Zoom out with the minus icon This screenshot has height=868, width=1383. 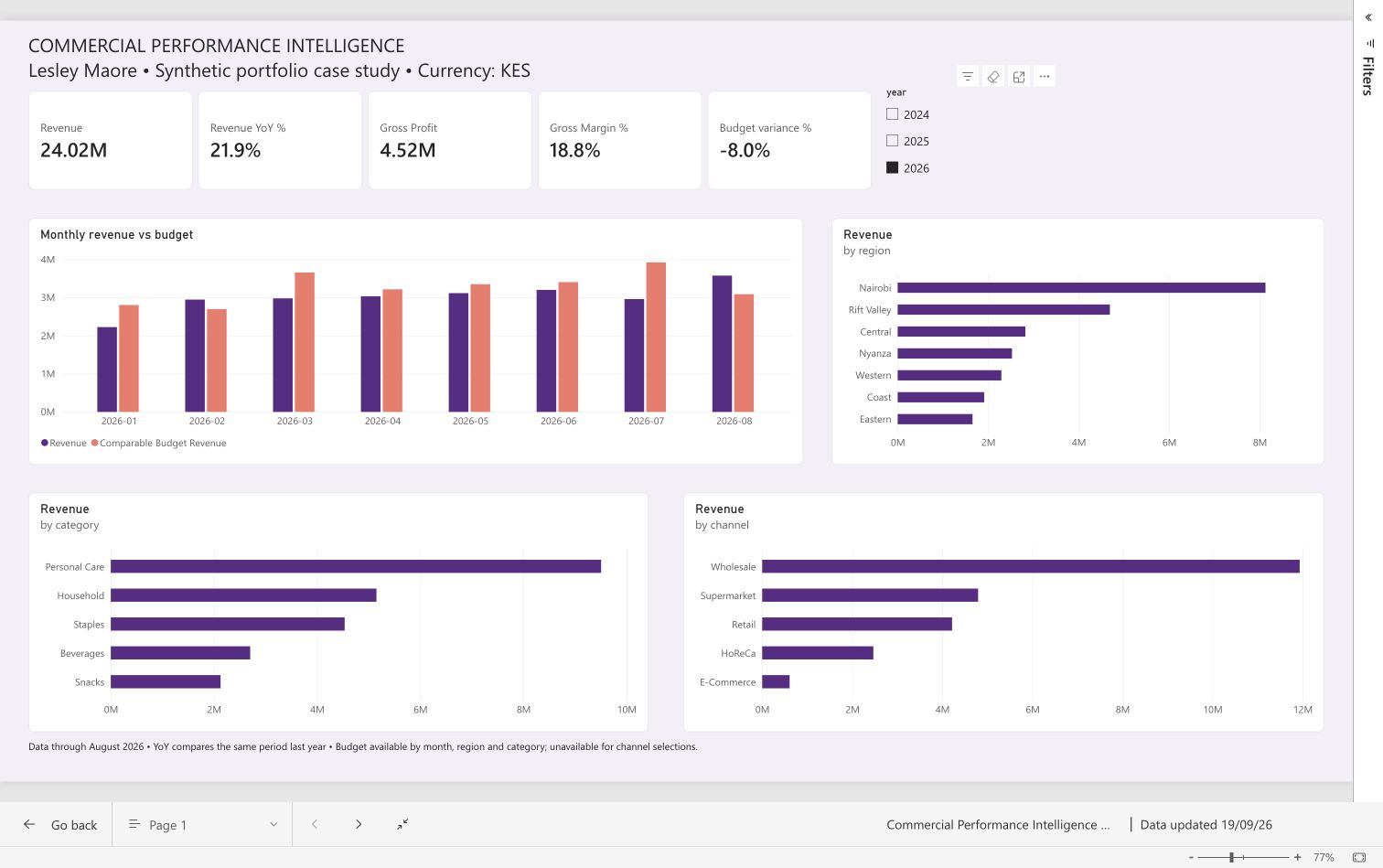(1191, 857)
